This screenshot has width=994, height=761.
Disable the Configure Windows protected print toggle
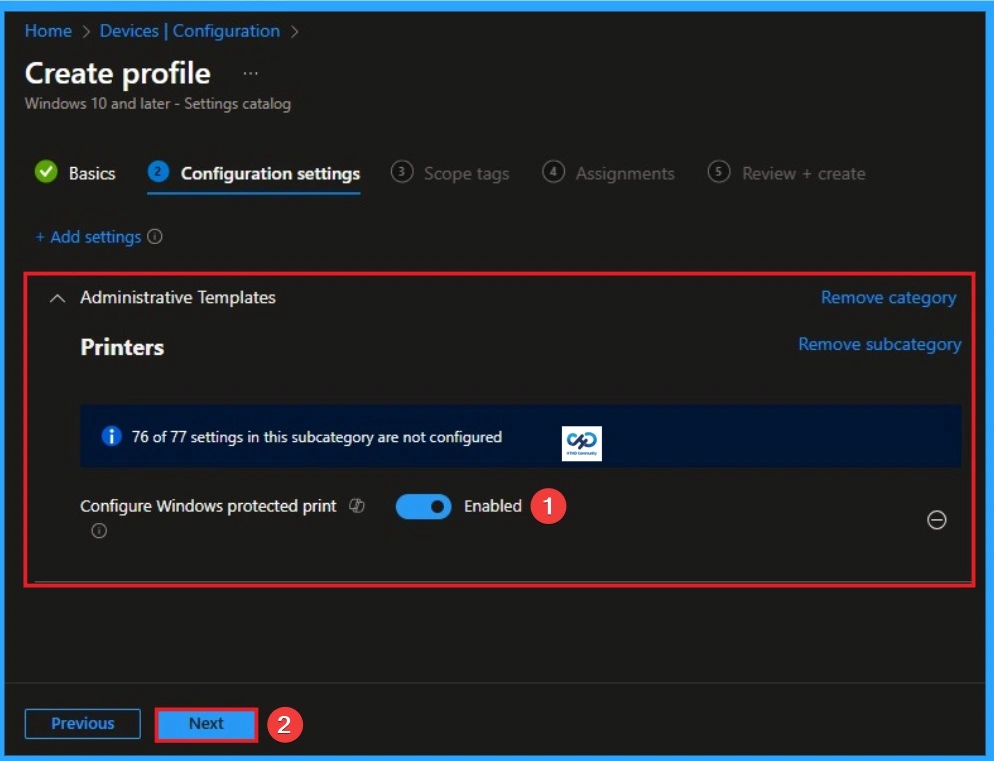pyautogui.click(x=423, y=506)
